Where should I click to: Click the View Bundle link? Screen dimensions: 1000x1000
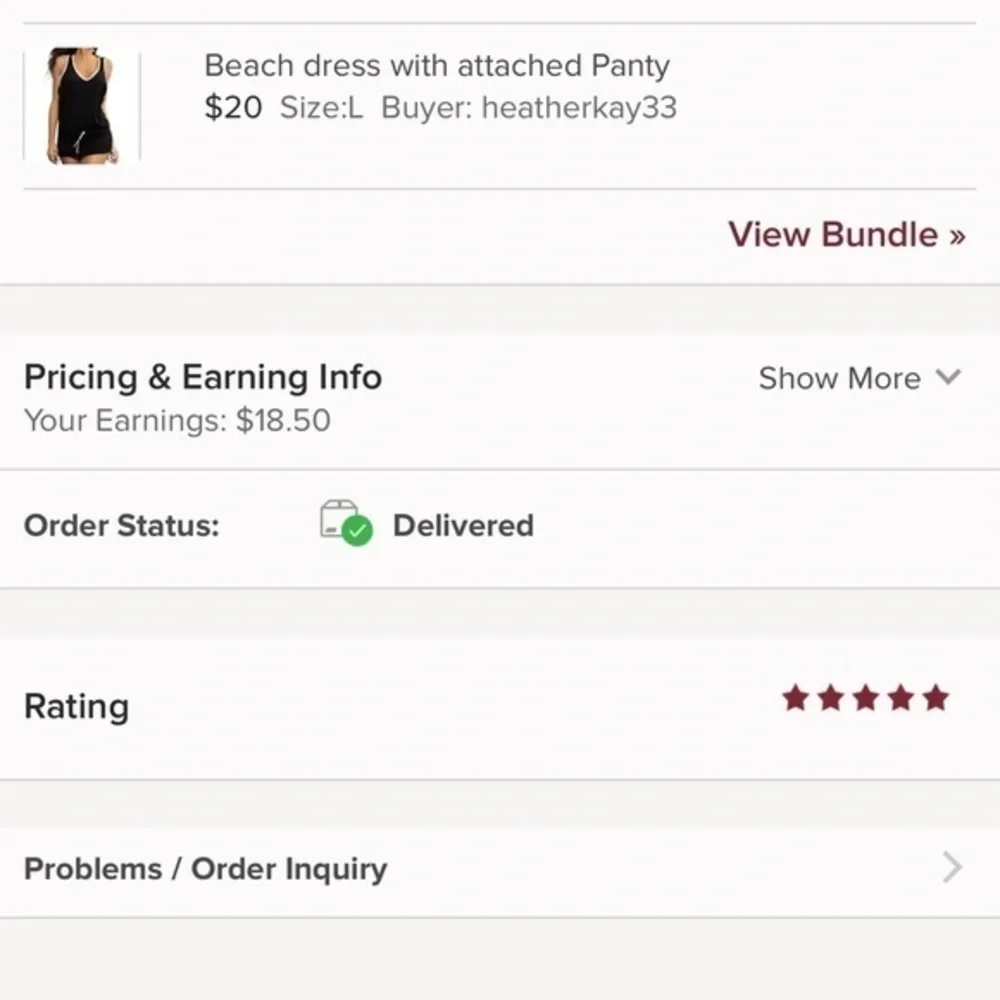(846, 235)
